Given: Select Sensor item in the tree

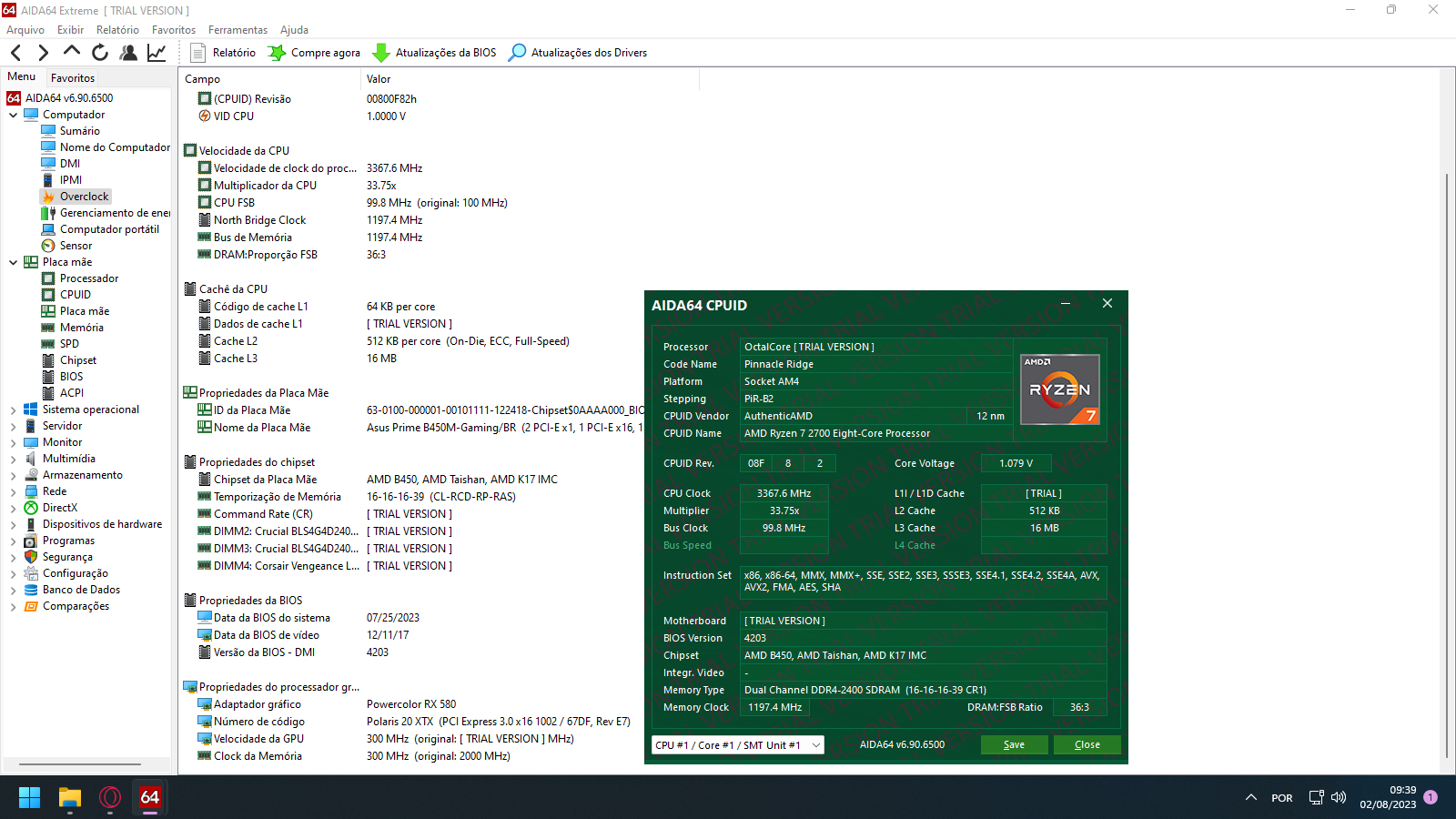Looking at the screenshot, I should (76, 246).
